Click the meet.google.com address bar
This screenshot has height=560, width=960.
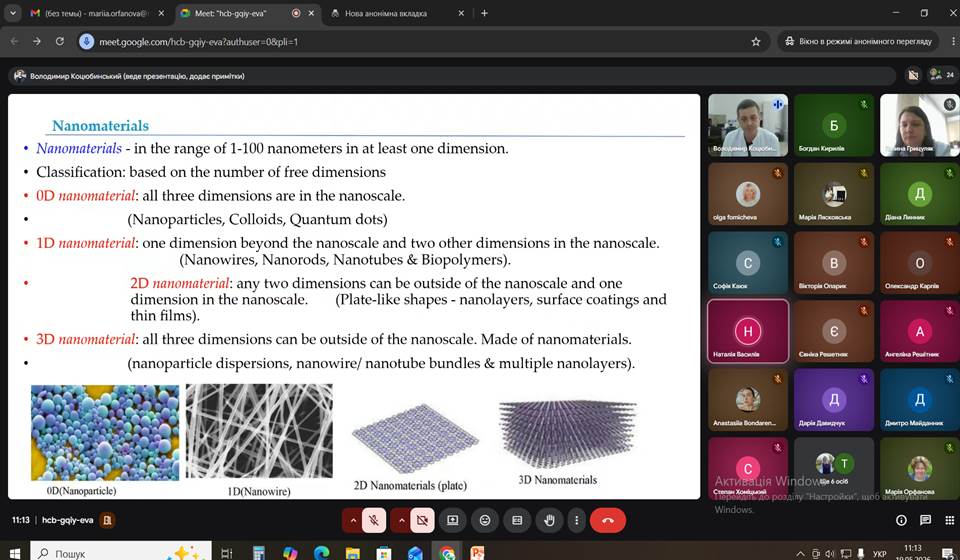(x=422, y=42)
